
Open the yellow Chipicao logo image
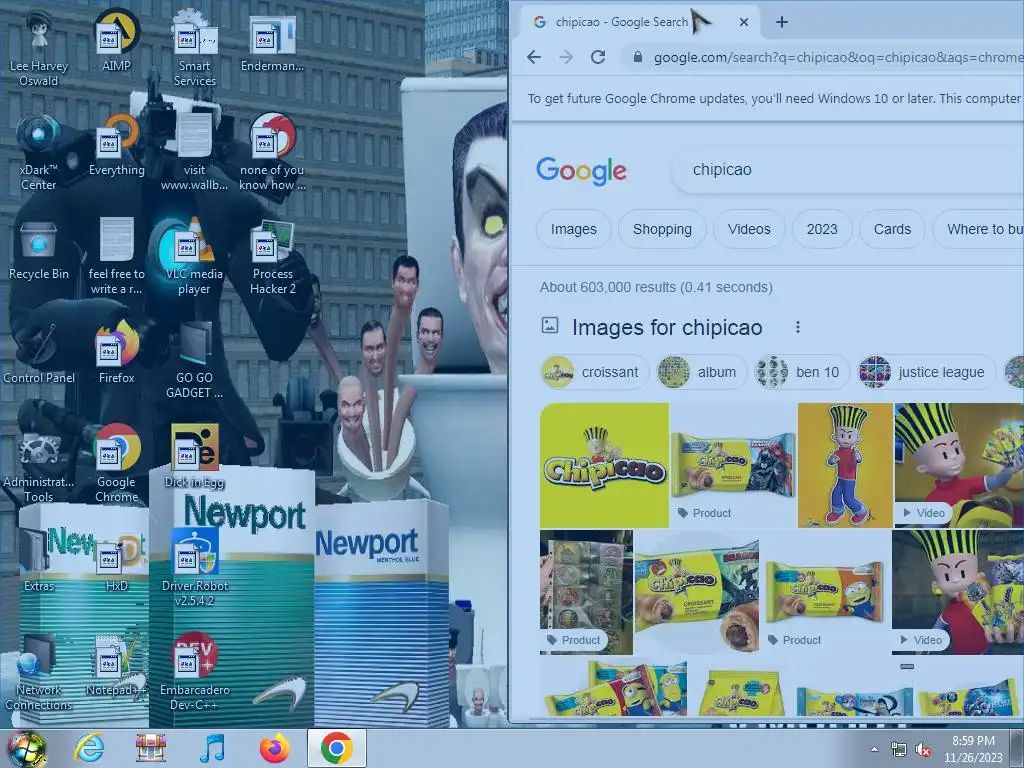604,465
